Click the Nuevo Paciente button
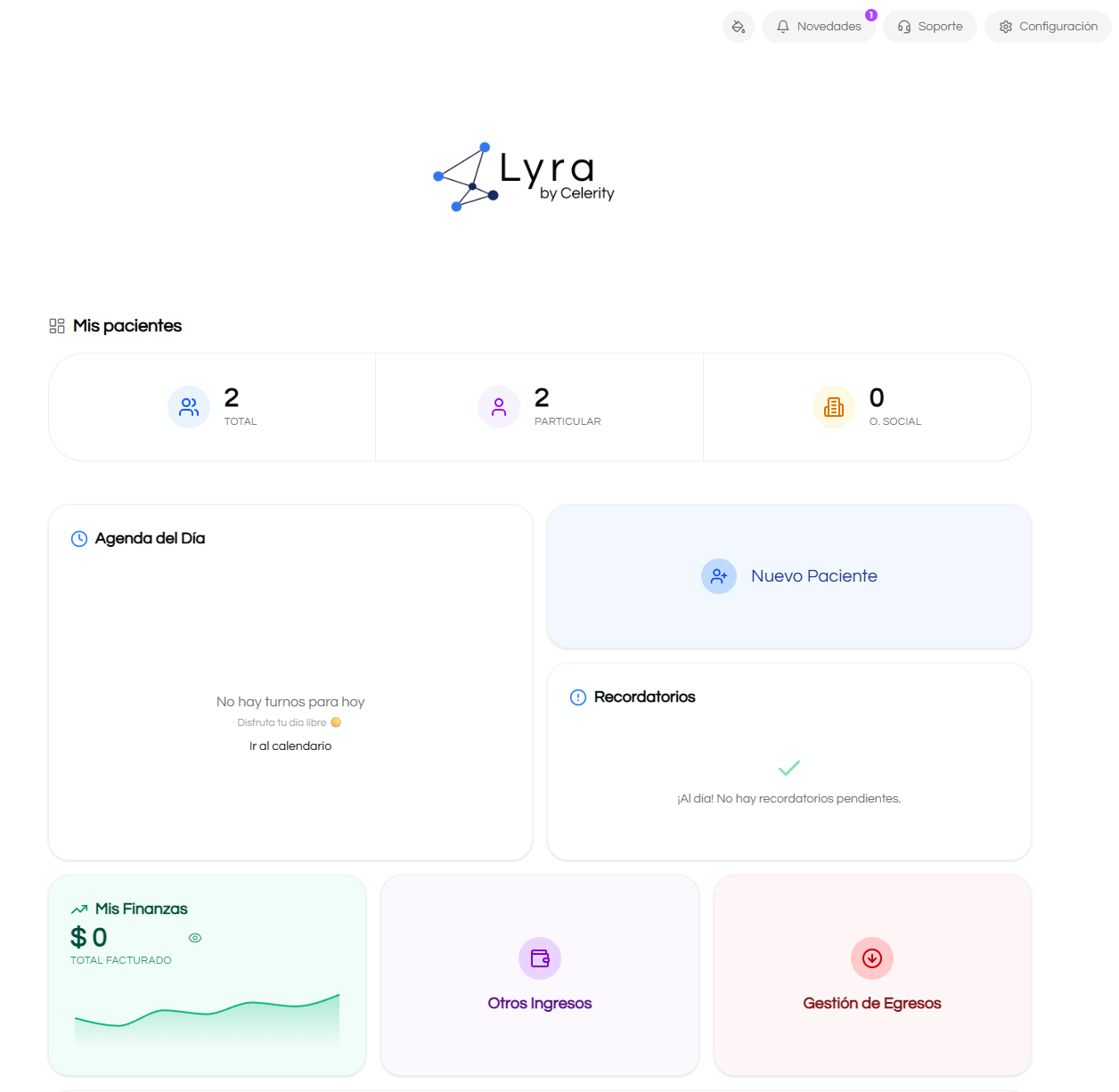This screenshot has height=1092, width=1119. click(x=788, y=575)
